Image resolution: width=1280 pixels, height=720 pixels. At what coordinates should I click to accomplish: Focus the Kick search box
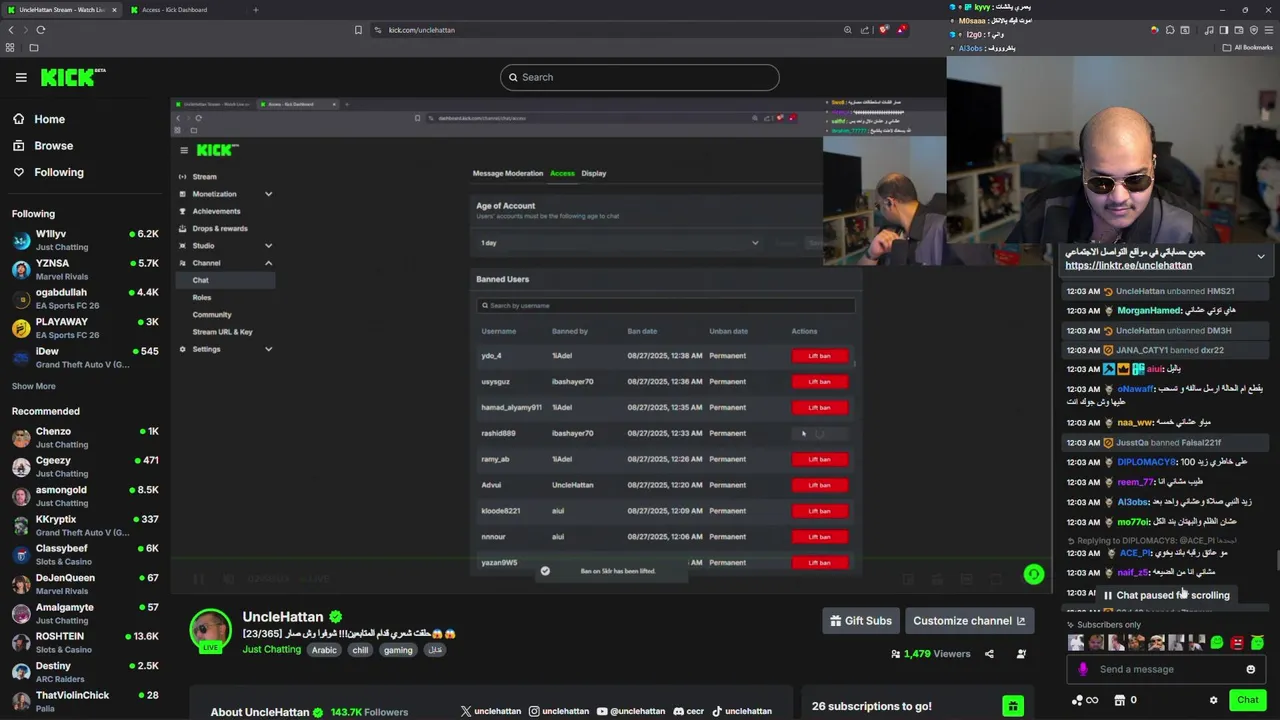pos(640,77)
